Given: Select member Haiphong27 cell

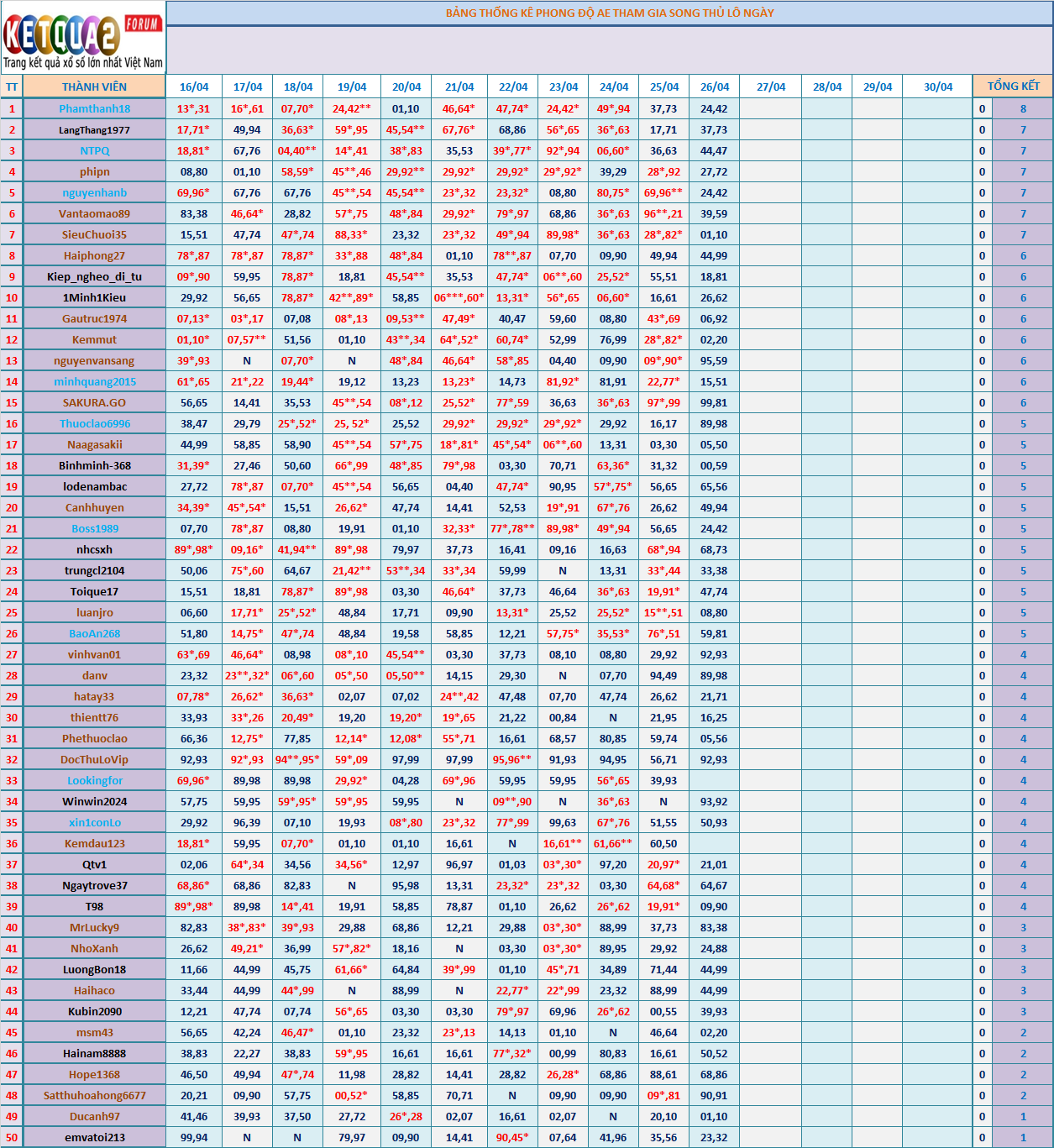Looking at the screenshot, I should [x=94, y=255].
